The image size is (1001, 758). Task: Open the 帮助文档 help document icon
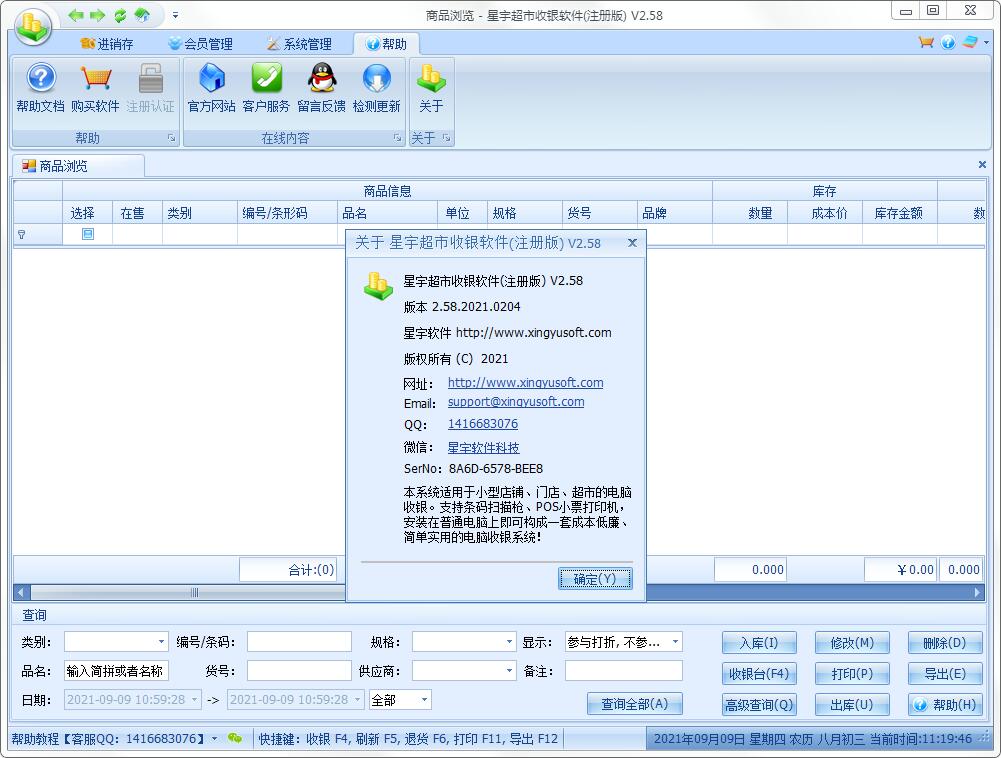[x=40, y=80]
